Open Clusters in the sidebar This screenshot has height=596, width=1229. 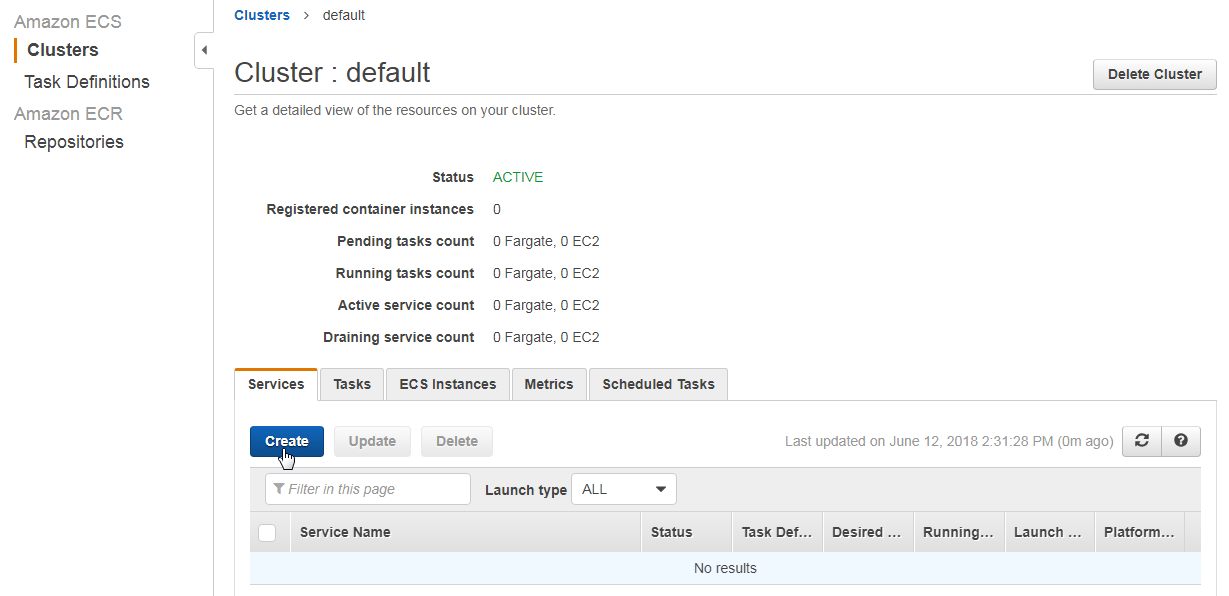click(x=63, y=50)
